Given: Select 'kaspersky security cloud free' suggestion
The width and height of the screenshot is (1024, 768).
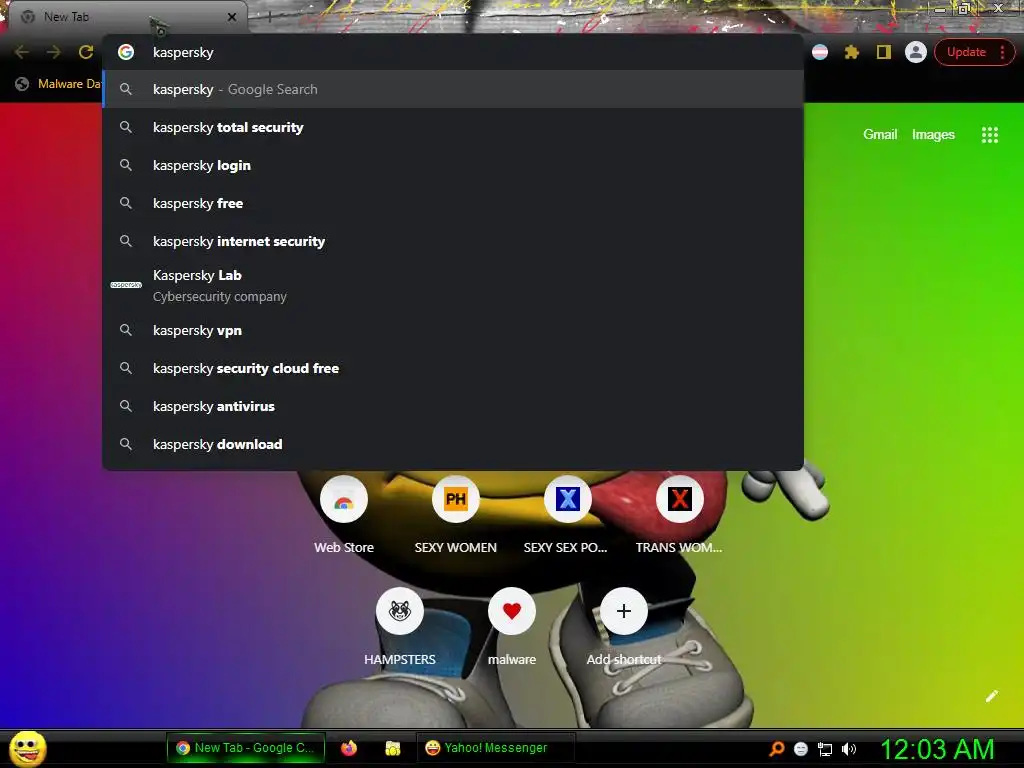Looking at the screenshot, I should 453,368.
